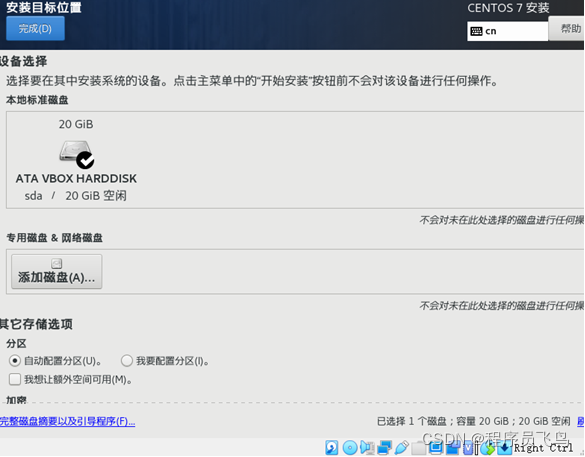Click the '20 GiB' size above disk
The height and width of the screenshot is (457, 585).
click(x=76, y=124)
